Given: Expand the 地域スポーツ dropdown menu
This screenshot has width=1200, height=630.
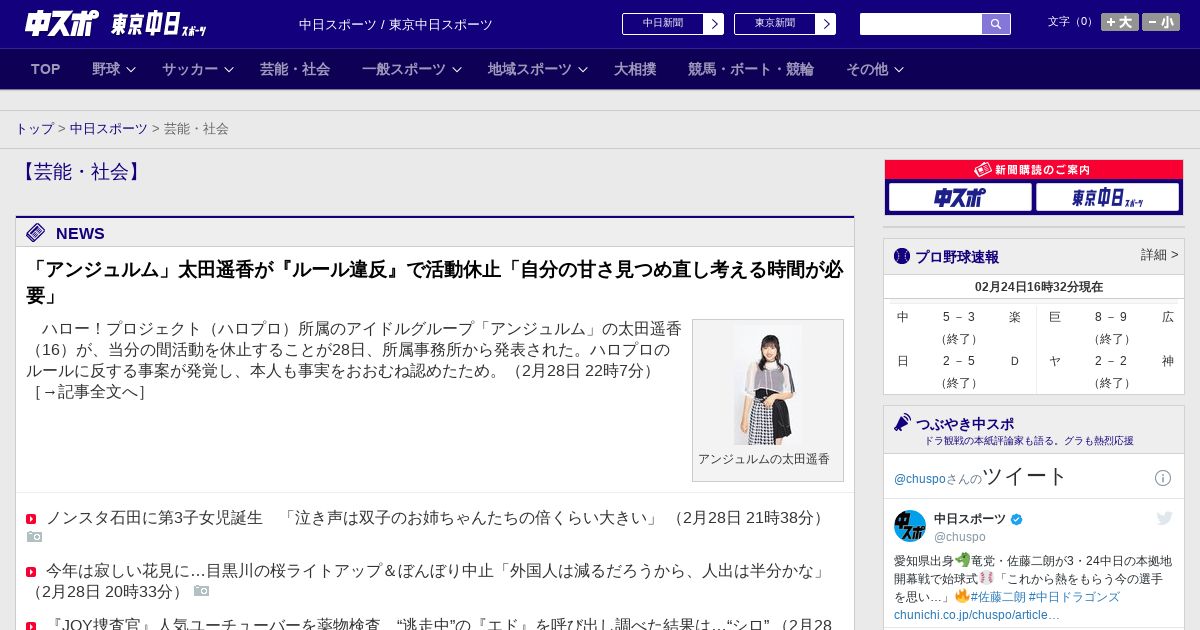Looking at the screenshot, I should (538, 69).
